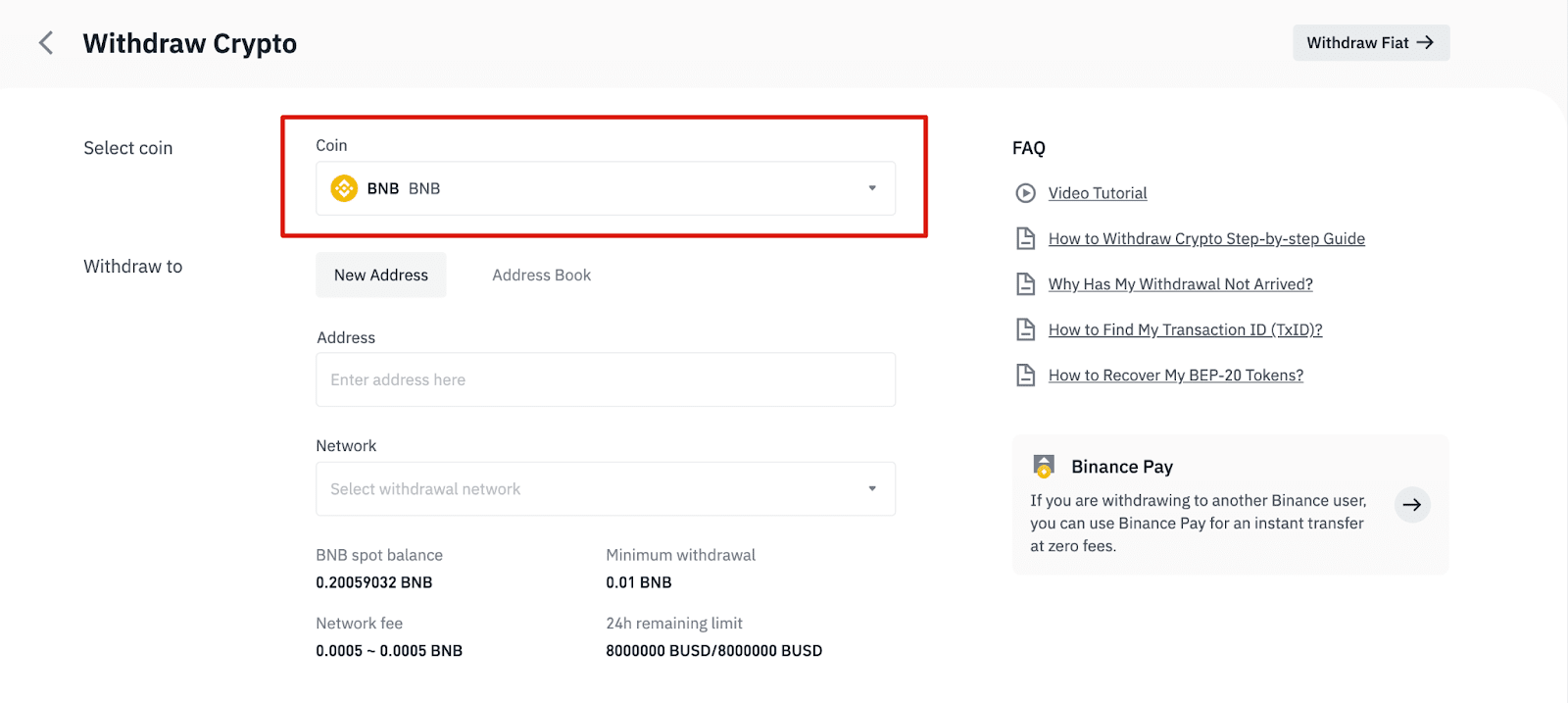Click the 0.01 BNB minimum withdrawal value

(639, 582)
